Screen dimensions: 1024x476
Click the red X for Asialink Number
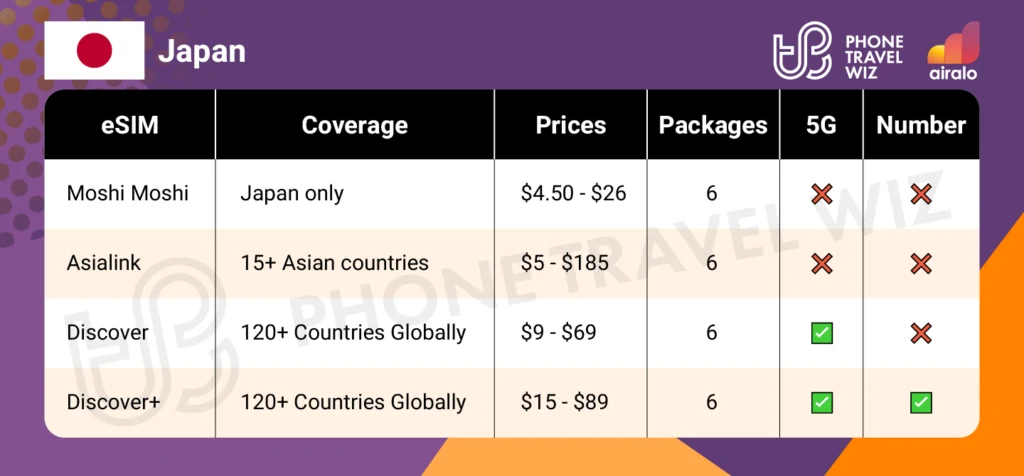(x=921, y=264)
